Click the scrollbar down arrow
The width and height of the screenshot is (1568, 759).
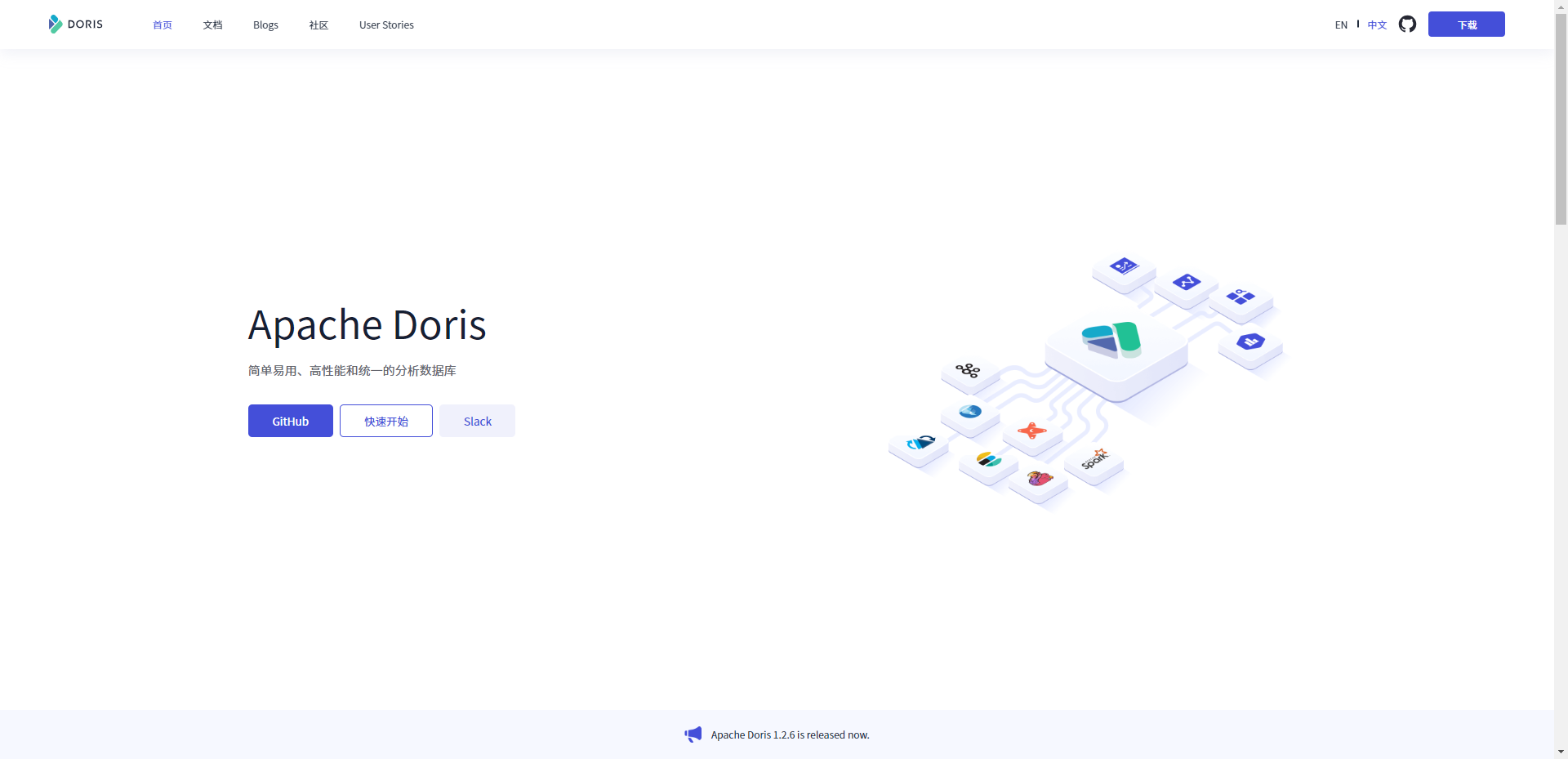coord(1561,752)
